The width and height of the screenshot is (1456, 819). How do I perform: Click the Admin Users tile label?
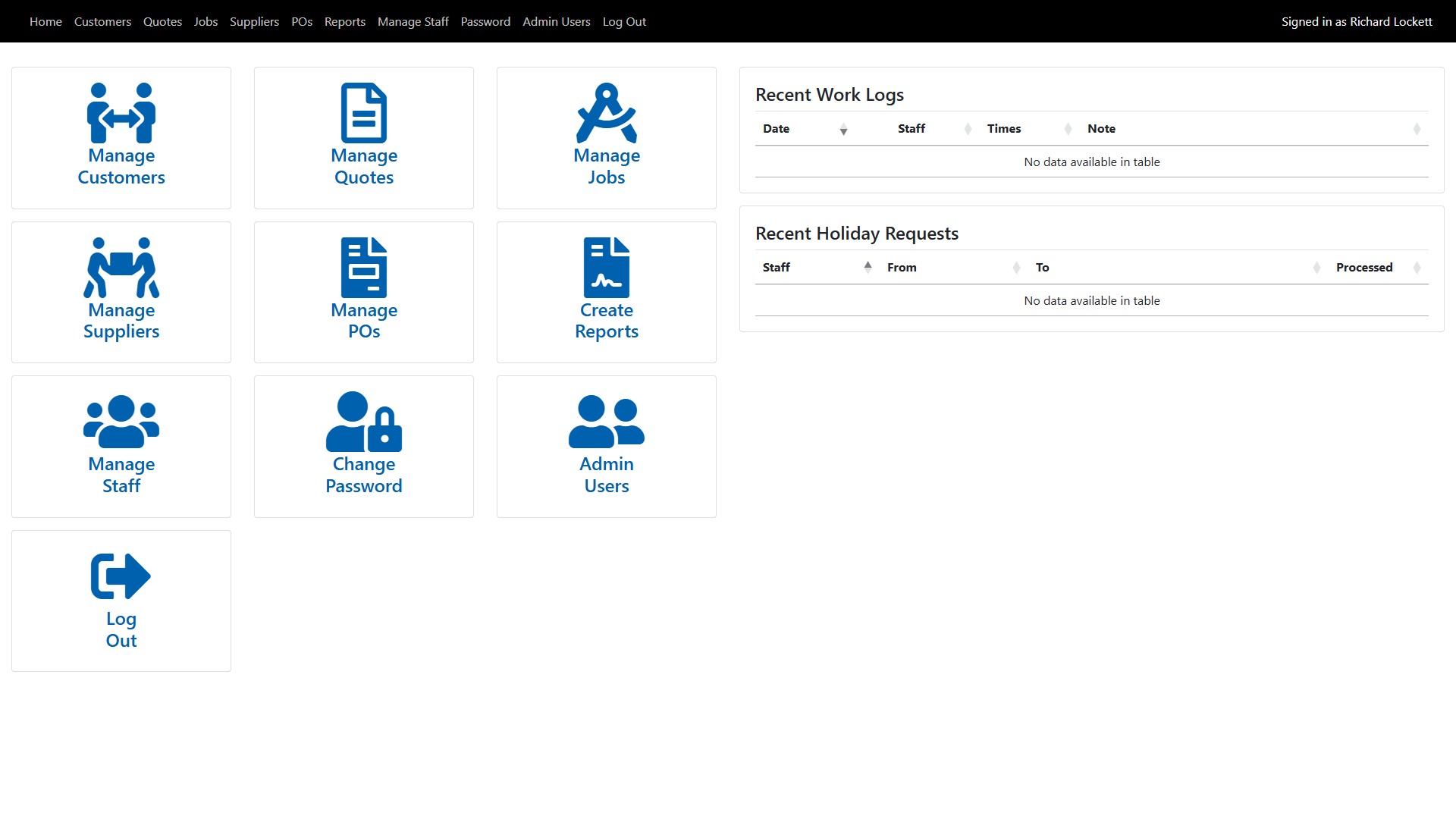click(x=607, y=475)
